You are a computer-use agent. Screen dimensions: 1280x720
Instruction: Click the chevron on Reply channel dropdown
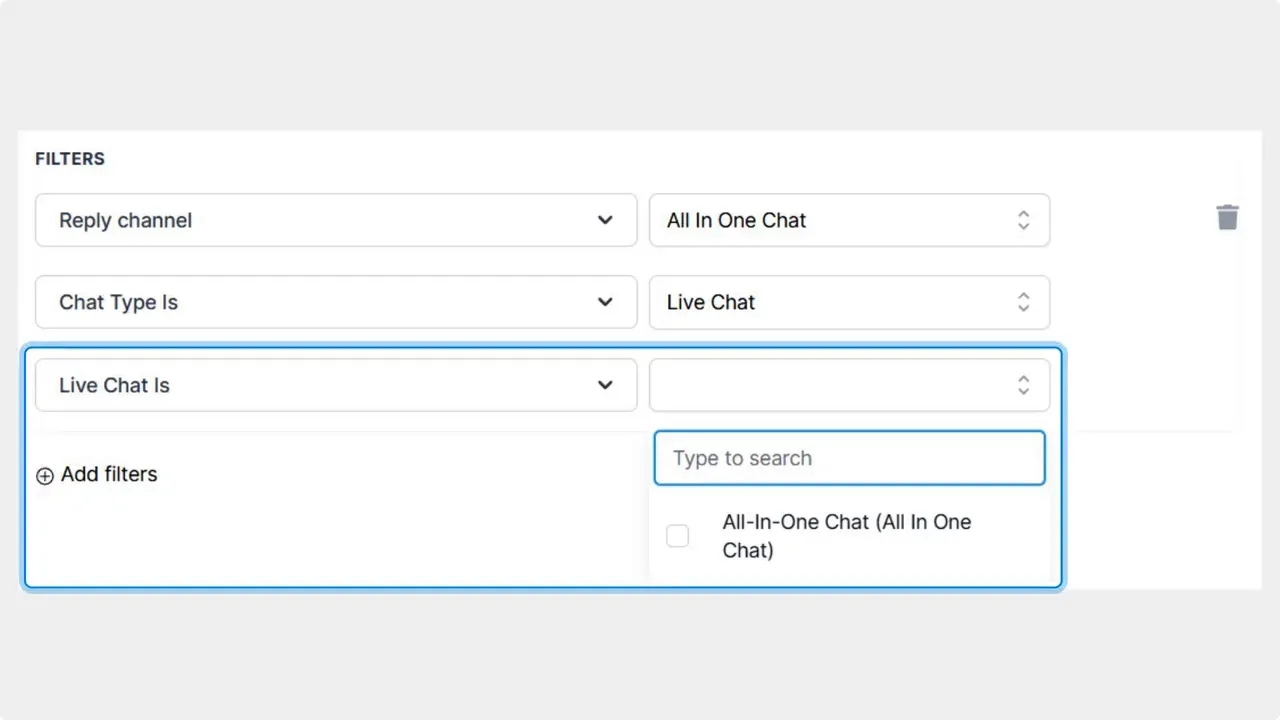click(x=605, y=220)
